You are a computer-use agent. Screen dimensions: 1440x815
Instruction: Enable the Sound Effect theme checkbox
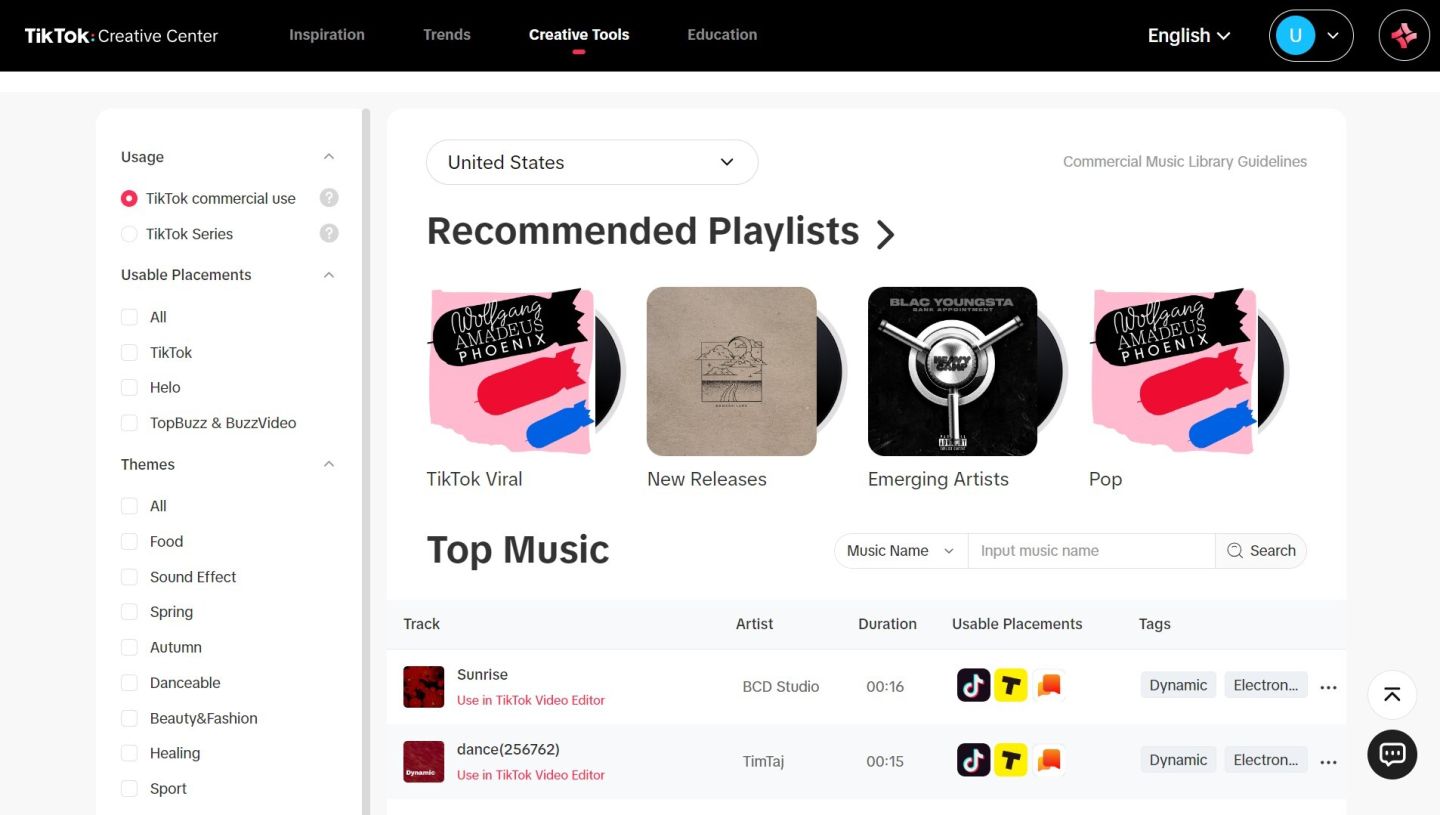click(x=129, y=577)
